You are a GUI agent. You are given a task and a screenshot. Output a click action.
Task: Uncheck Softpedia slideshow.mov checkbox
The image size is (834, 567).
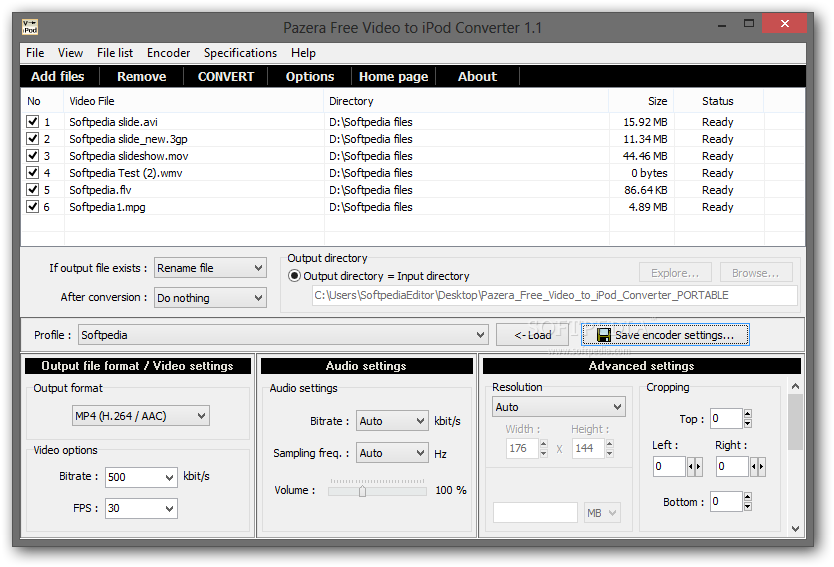(x=32, y=155)
